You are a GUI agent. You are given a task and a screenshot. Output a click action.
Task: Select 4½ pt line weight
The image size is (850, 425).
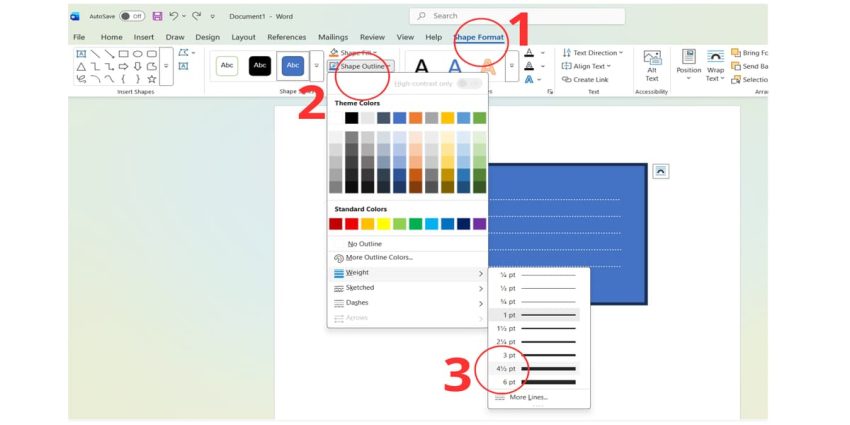(537, 369)
